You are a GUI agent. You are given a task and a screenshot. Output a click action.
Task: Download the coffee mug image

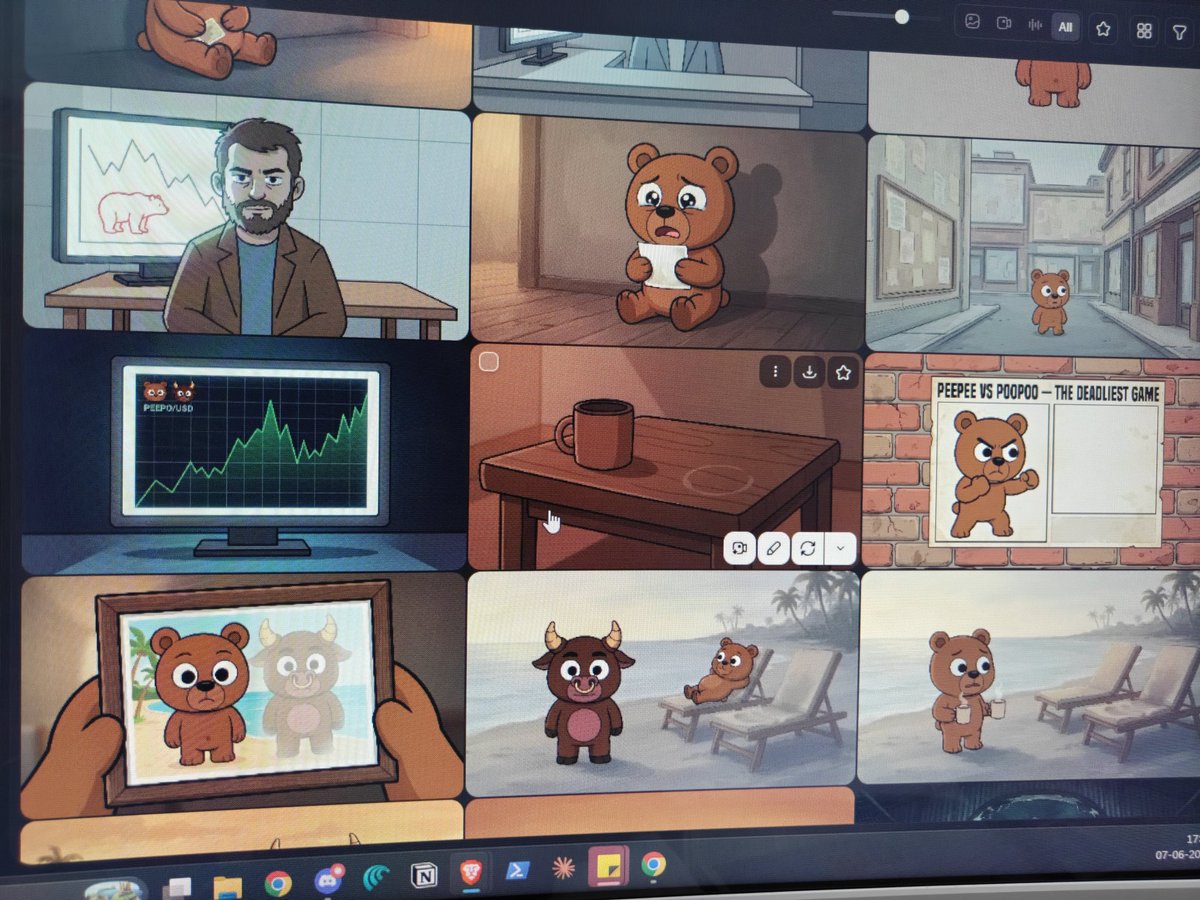coord(809,372)
